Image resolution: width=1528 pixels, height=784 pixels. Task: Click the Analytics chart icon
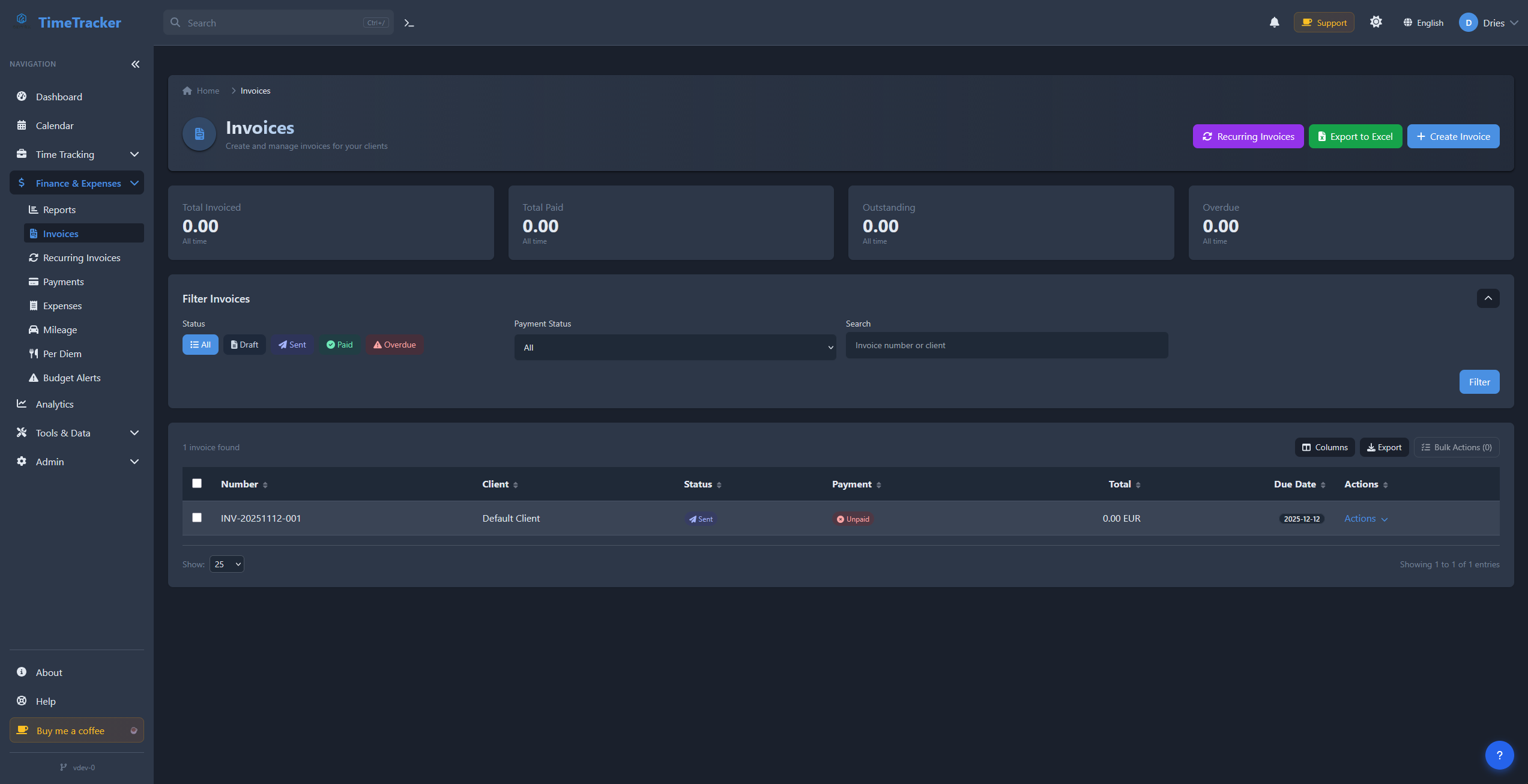pos(22,403)
